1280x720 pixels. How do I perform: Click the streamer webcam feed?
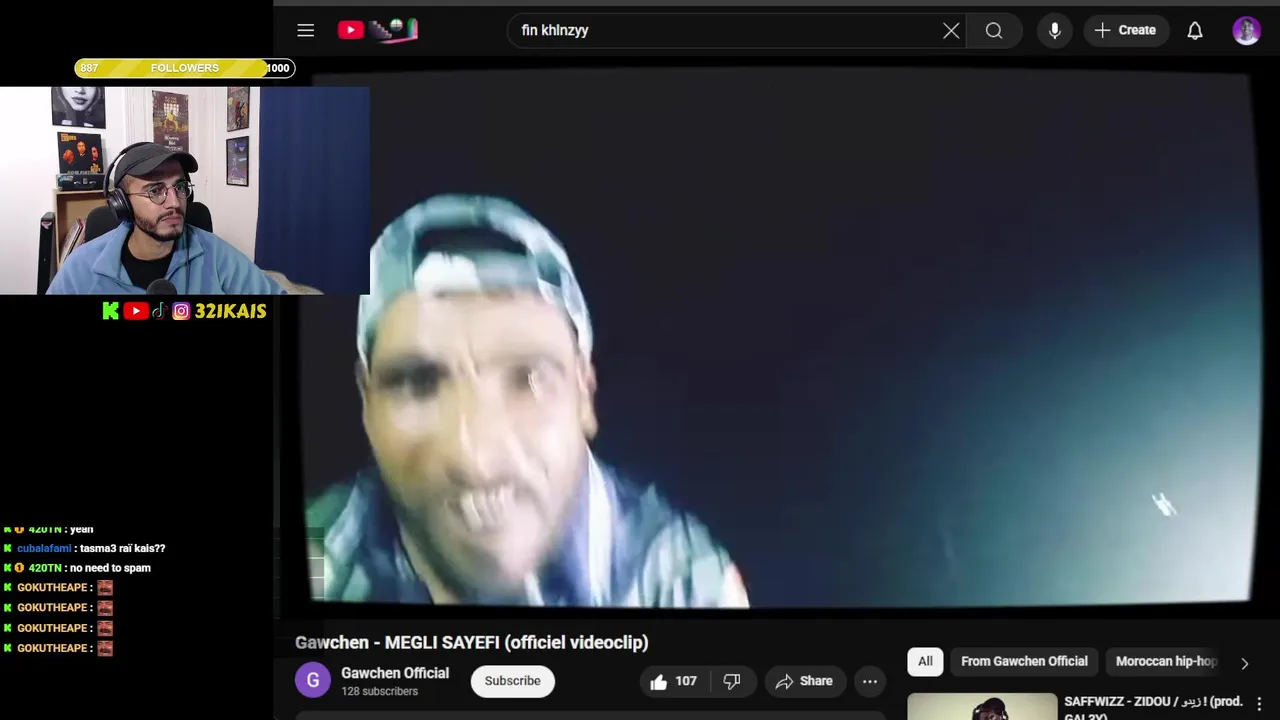pyautogui.click(x=185, y=190)
